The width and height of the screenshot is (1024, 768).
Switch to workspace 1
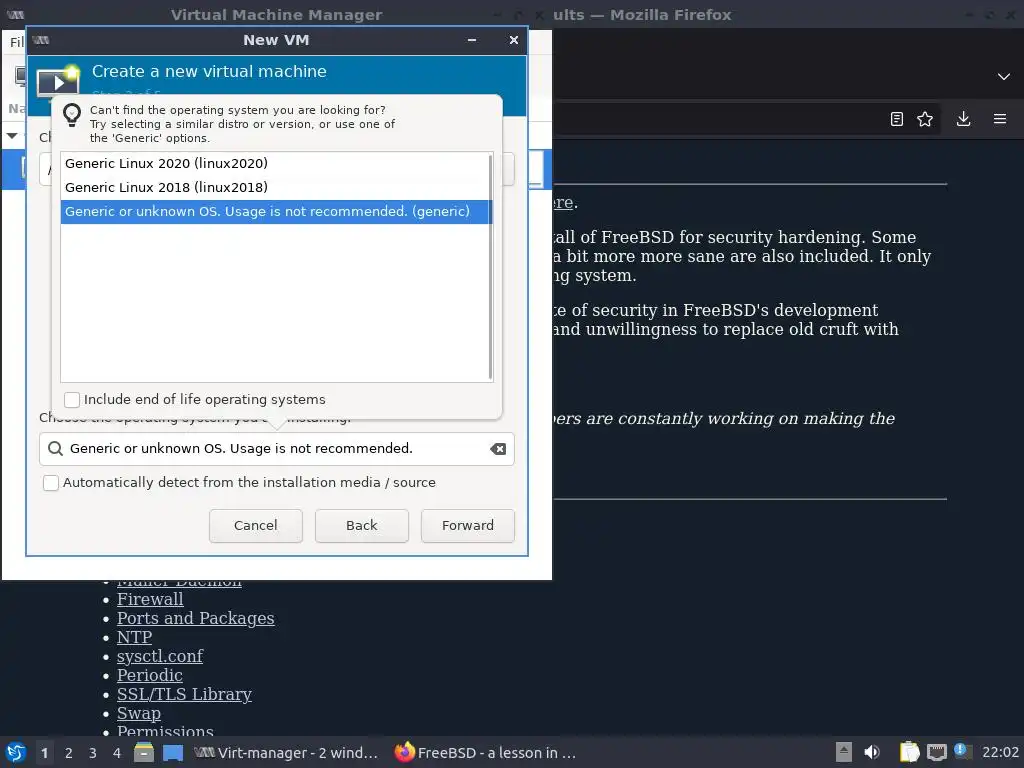pyautogui.click(x=44, y=753)
